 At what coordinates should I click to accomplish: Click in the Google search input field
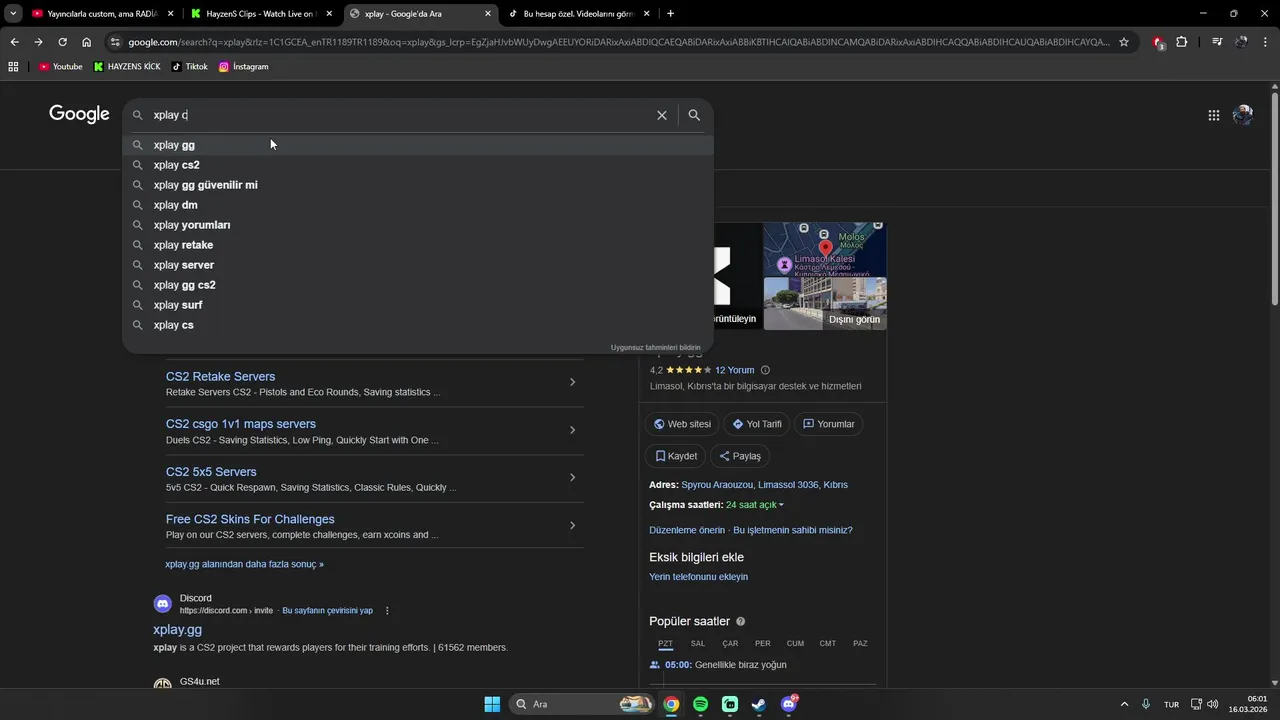tap(400, 115)
